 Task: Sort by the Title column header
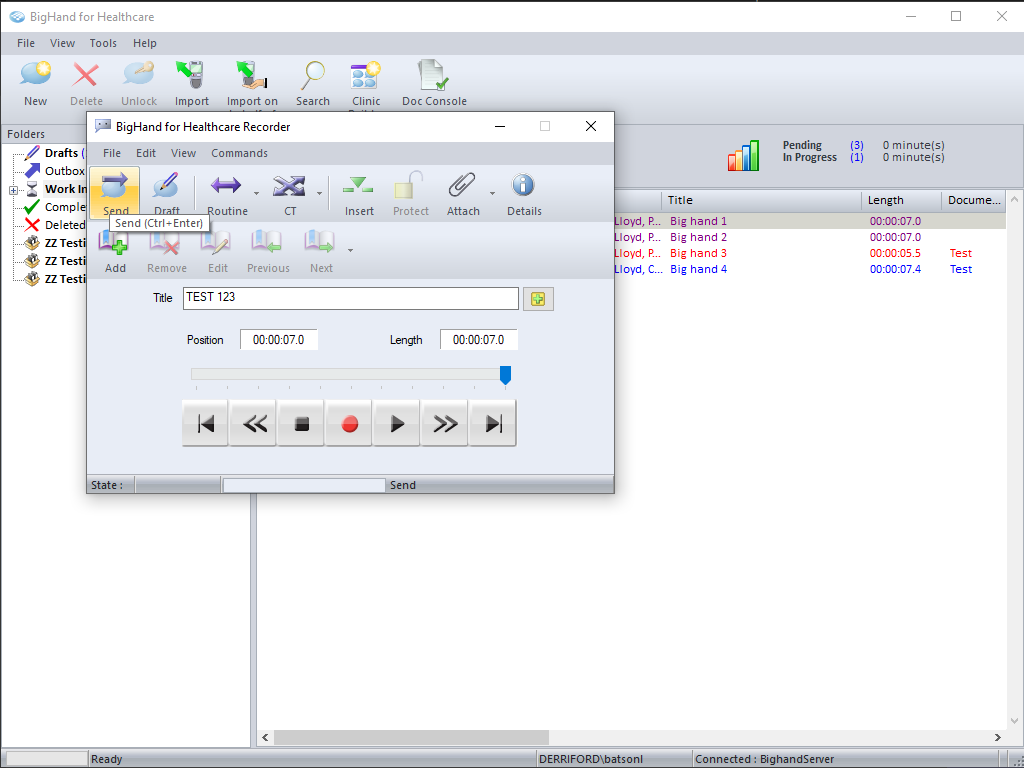tap(761, 200)
